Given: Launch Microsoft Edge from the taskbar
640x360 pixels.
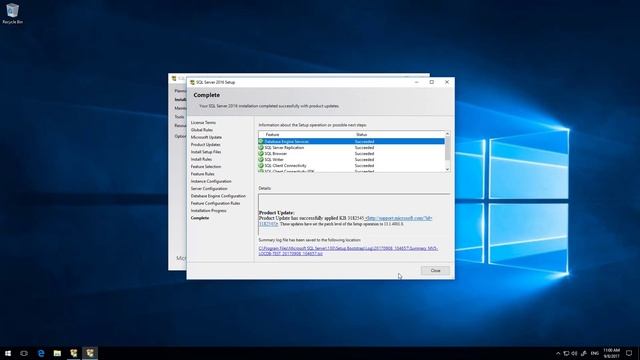Looking at the screenshot, I should tap(41, 353).
